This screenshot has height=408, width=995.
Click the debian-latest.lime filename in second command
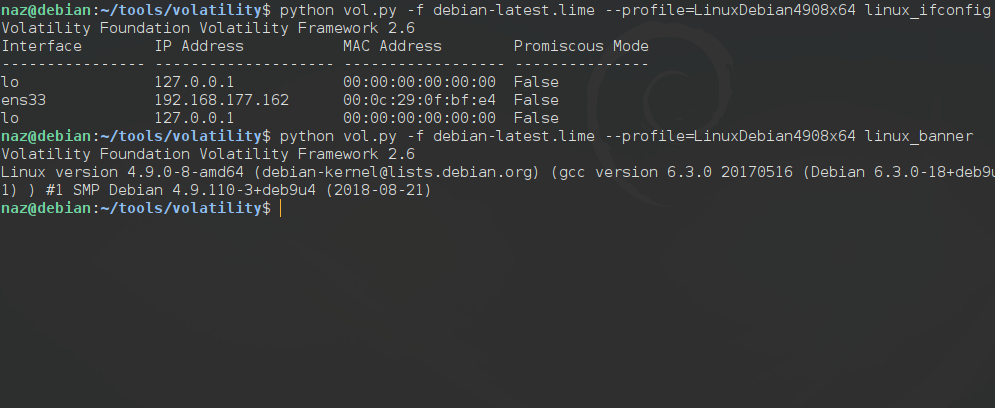514,136
